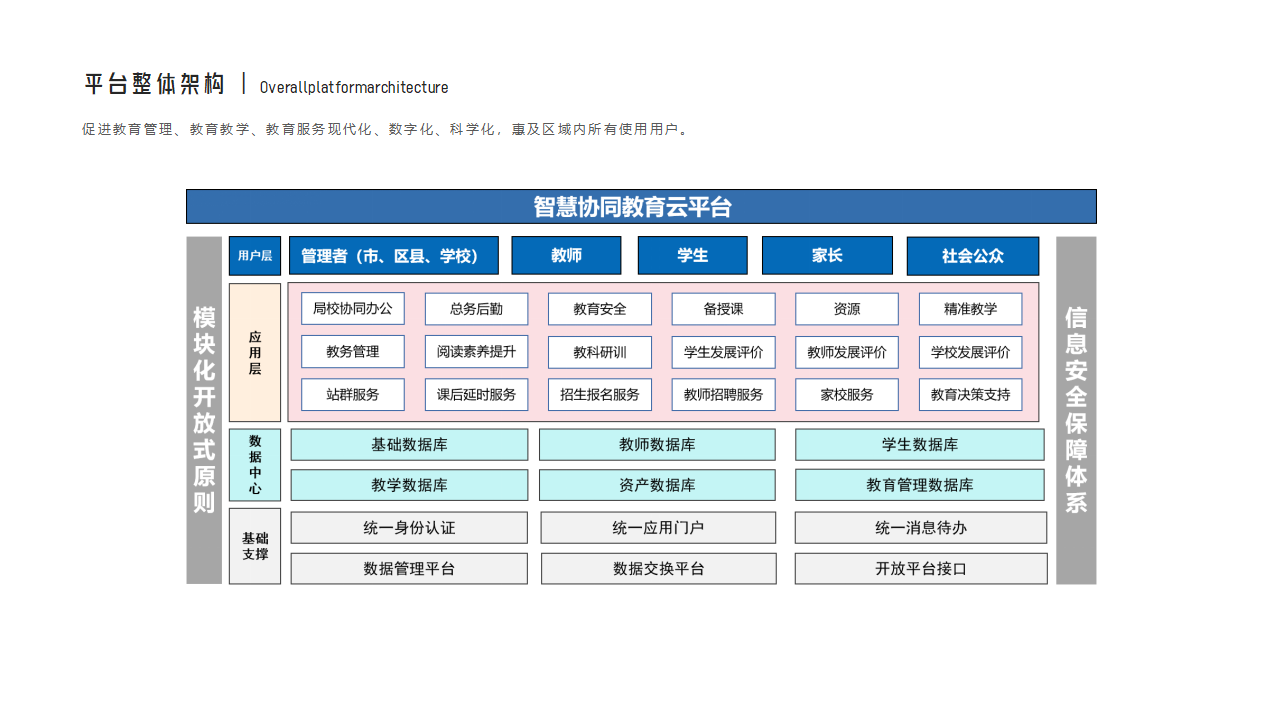Select the 阅读素养提升 box

pos(476,352)
